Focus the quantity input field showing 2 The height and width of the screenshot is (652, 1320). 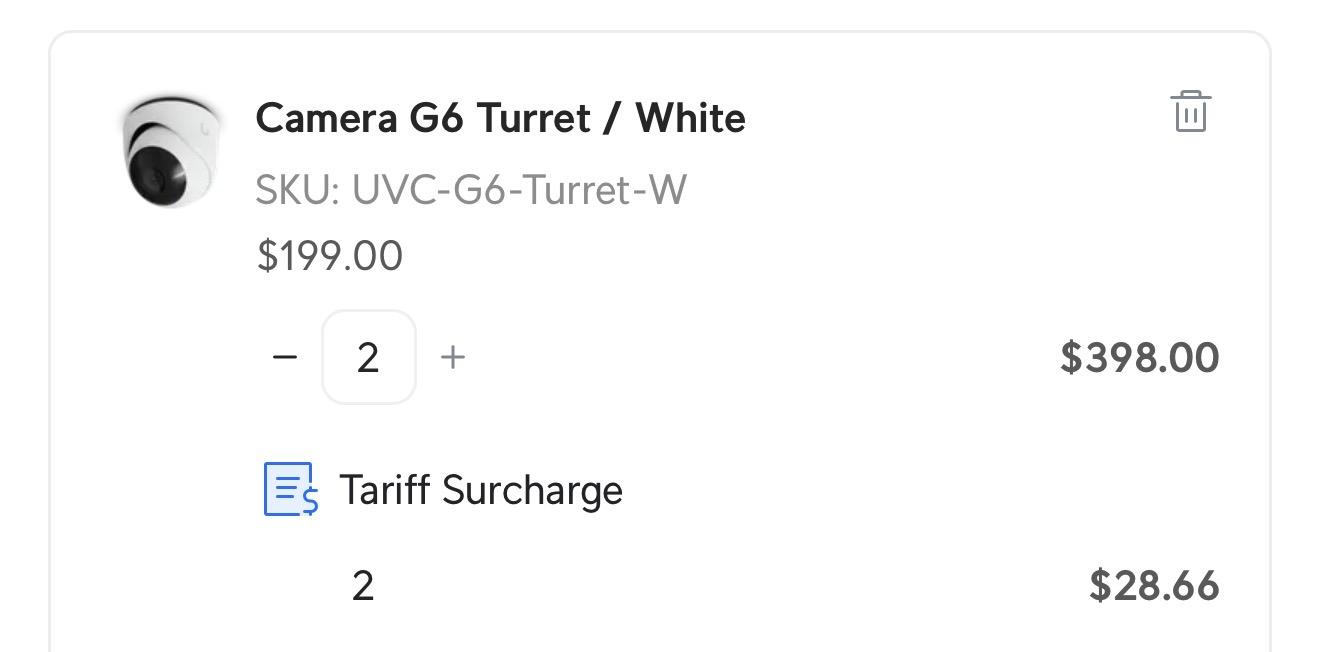tap(368, 357)
